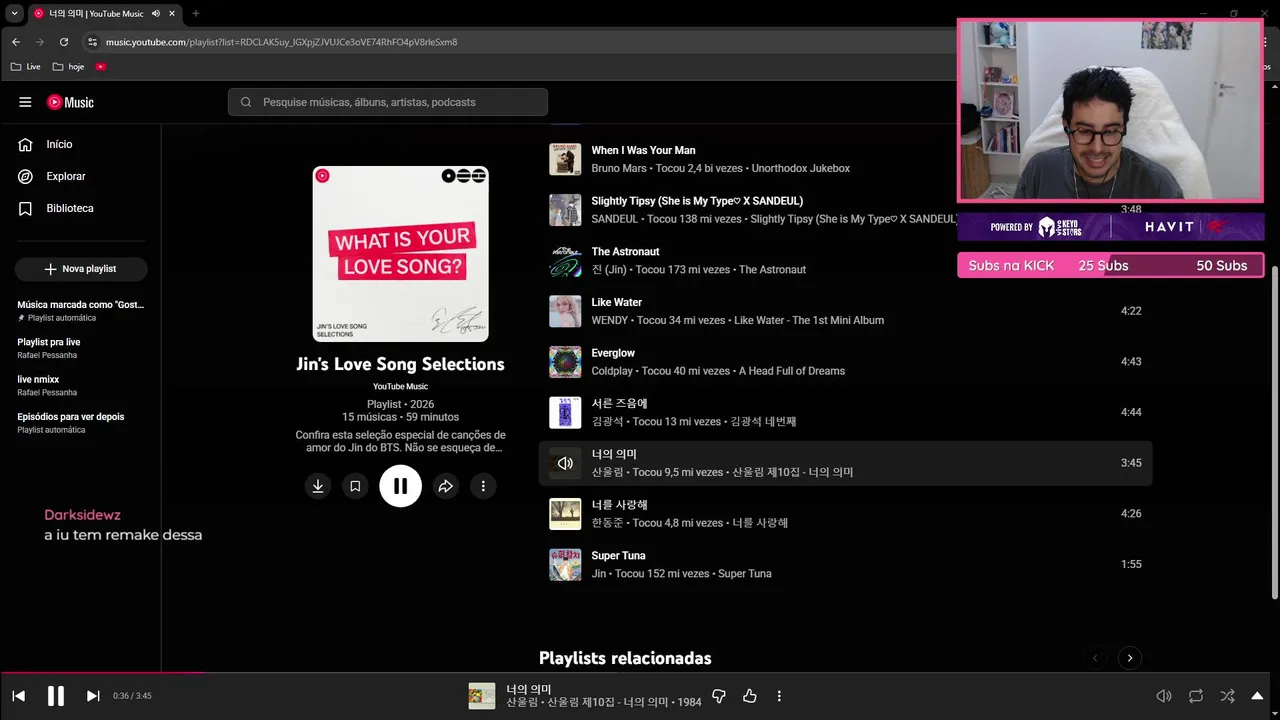
Task: Expand the playlist description text
Action: pos(400,441)
